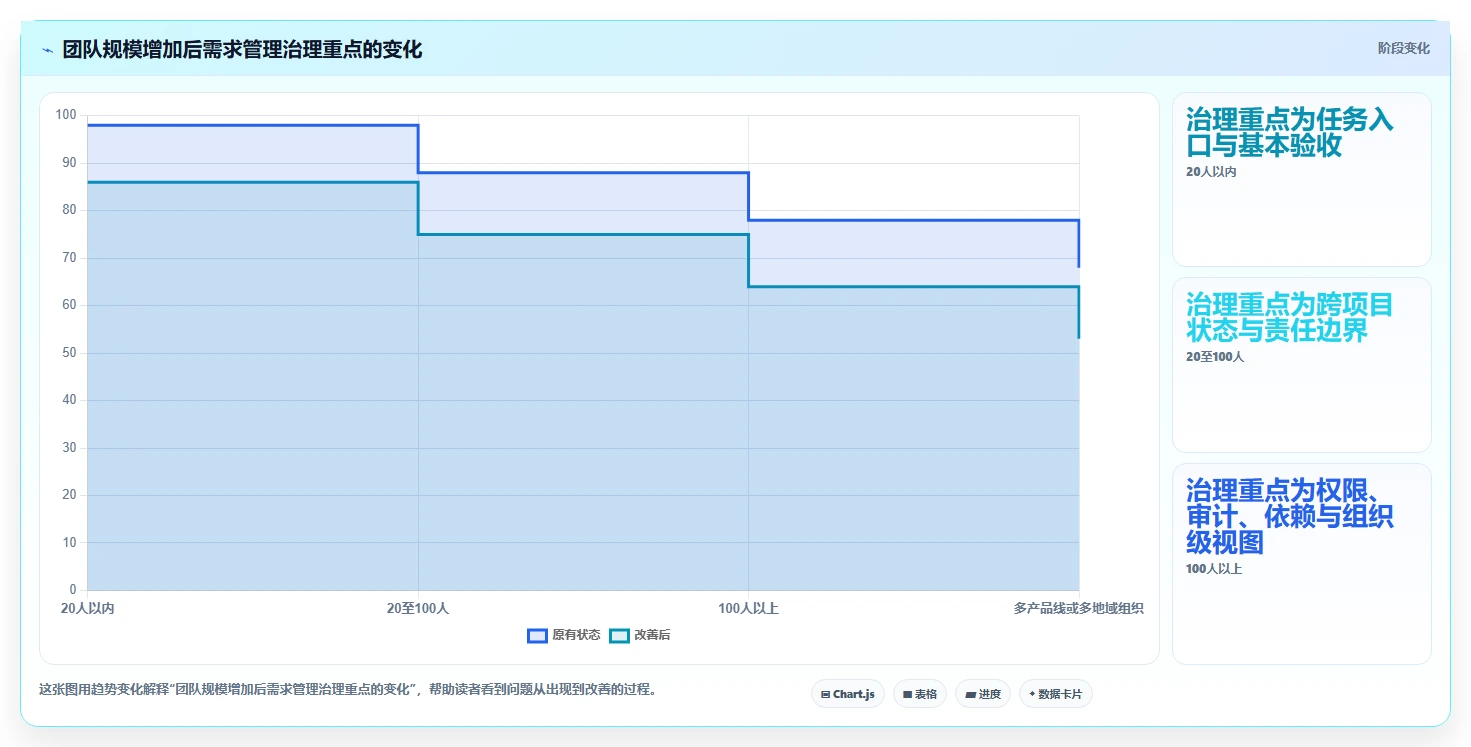Click the 团队规模增加后需求管理治理重点的变化 title
This screenshot has height=747, width=1471.
click(x=242, y=50)
